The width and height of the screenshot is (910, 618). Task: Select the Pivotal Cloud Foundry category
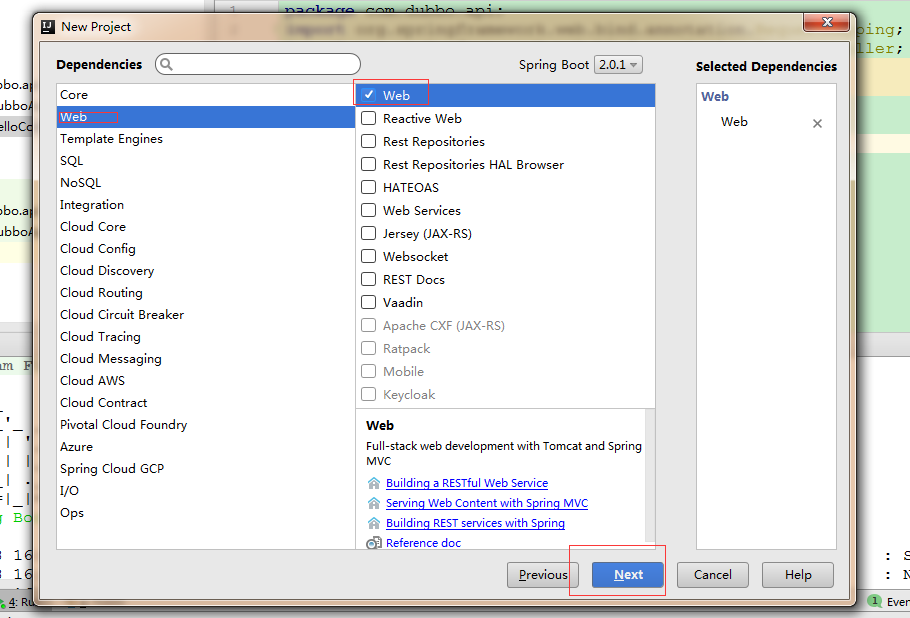click(205, 425)
